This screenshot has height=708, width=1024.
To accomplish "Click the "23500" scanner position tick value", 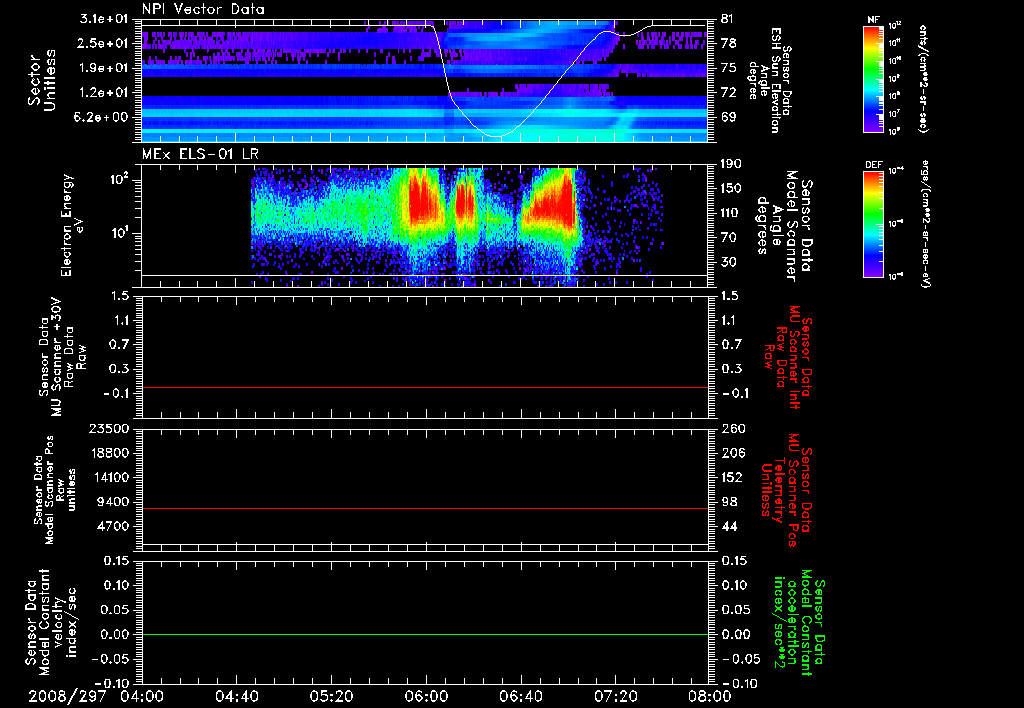I will coord(108,429).
